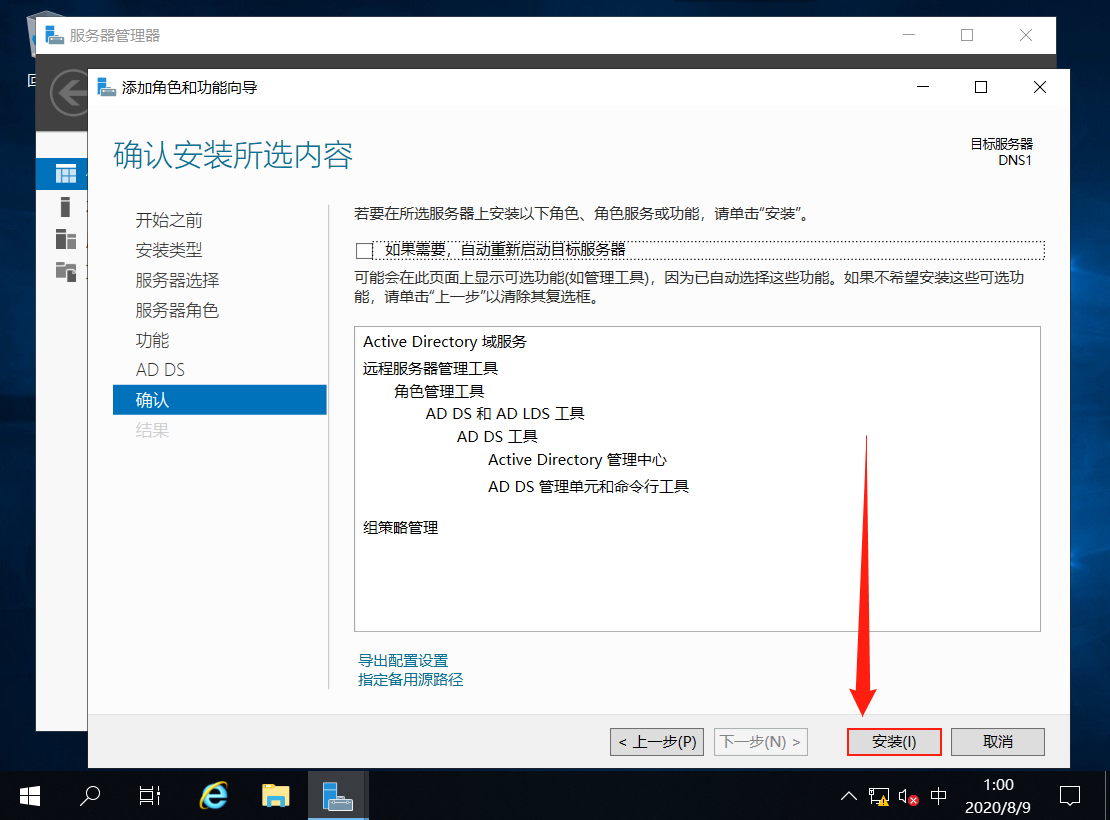Open notification center icon

[1070, 796]
